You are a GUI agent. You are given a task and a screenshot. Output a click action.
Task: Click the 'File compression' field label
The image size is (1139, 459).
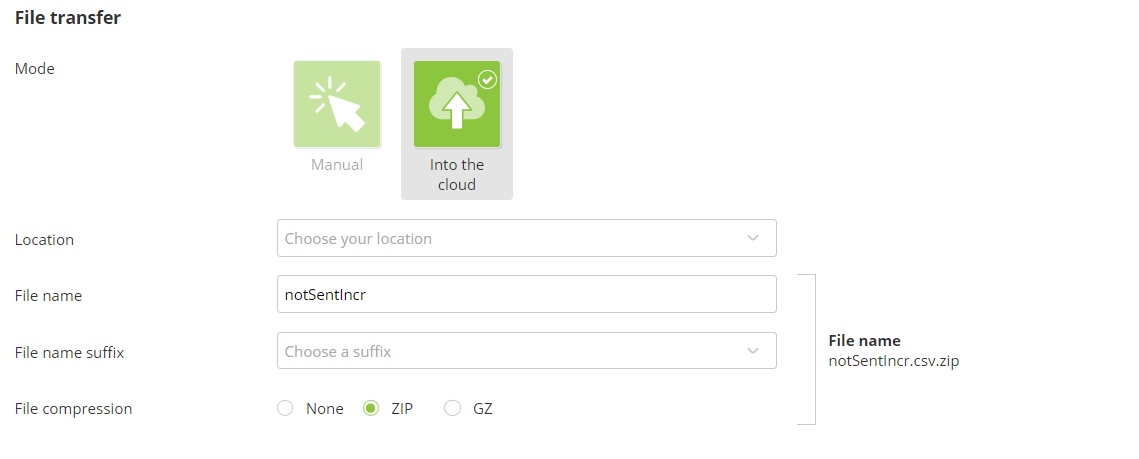73,409
